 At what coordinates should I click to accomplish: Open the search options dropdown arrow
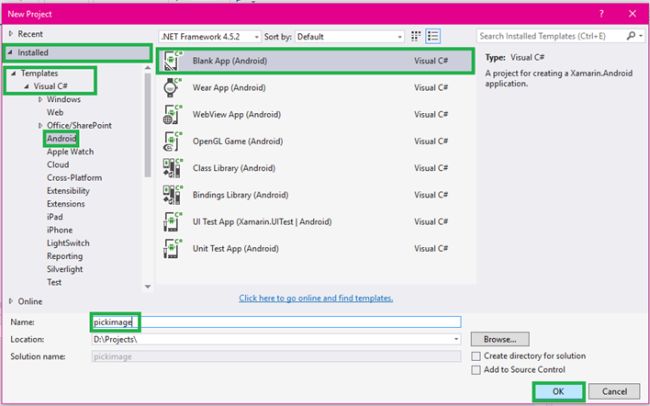(641, 36)
